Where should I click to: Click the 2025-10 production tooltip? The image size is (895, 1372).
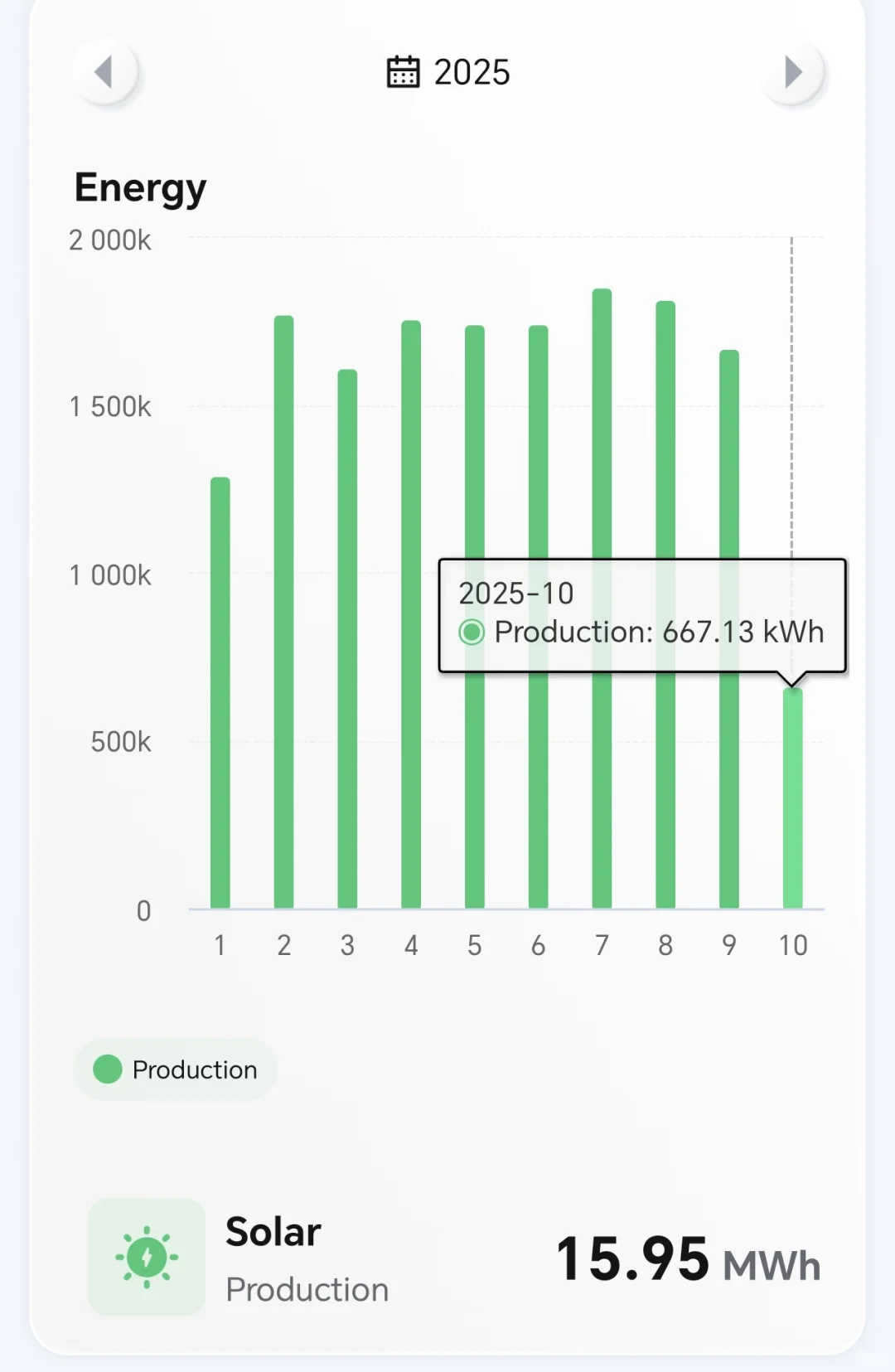click(x=641, y=614)
